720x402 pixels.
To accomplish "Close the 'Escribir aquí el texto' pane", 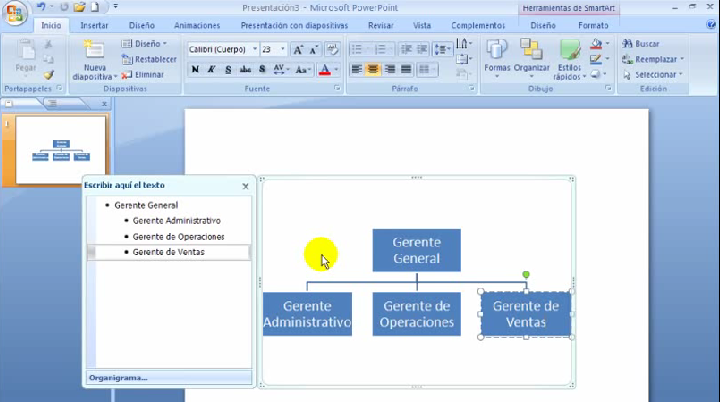I will pos(245,186).
